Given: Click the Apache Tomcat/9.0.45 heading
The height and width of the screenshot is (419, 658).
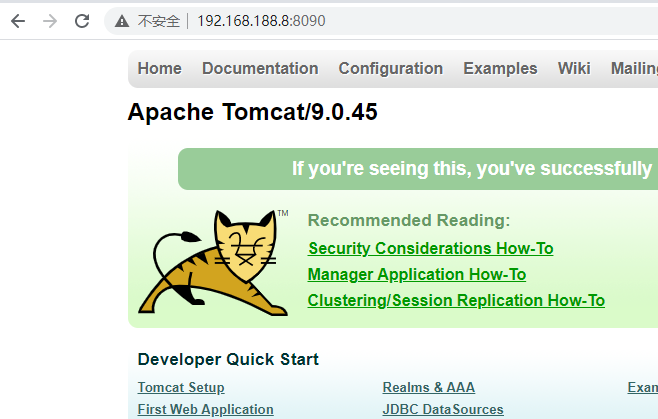Looking at the screenshot, I should point(253,112).
